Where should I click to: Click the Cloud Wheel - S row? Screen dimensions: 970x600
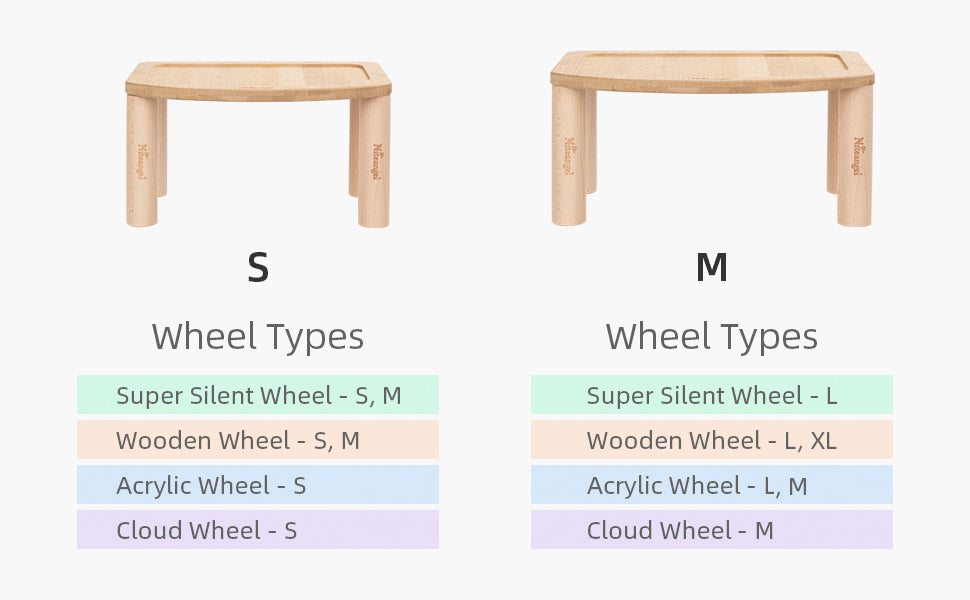(x=258, y=530)
